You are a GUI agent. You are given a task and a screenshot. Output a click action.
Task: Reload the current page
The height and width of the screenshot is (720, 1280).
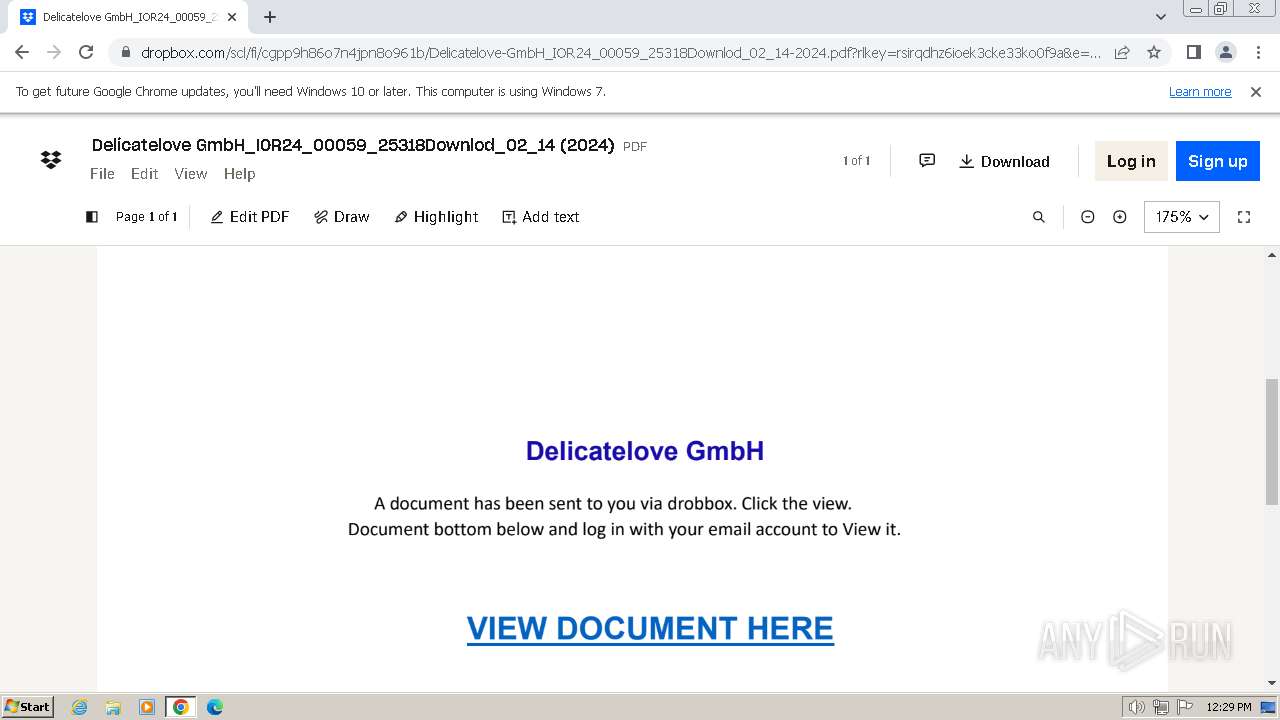point(86,52)
